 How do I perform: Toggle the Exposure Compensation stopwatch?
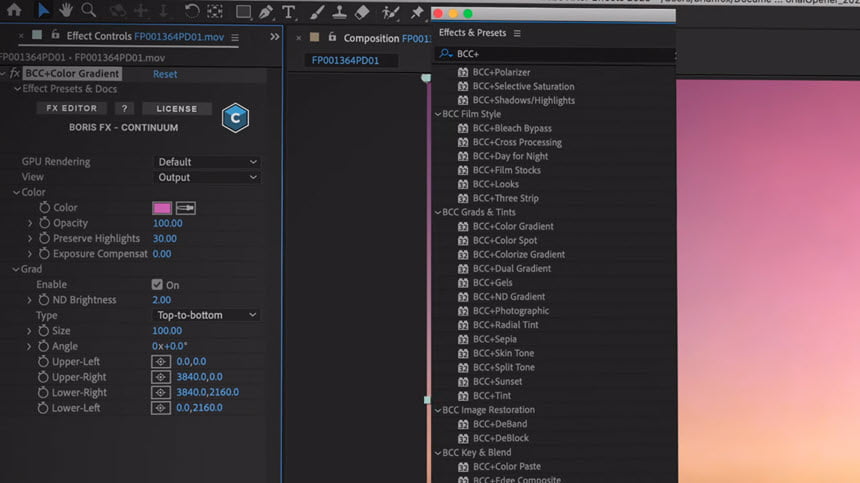(44, 253)
